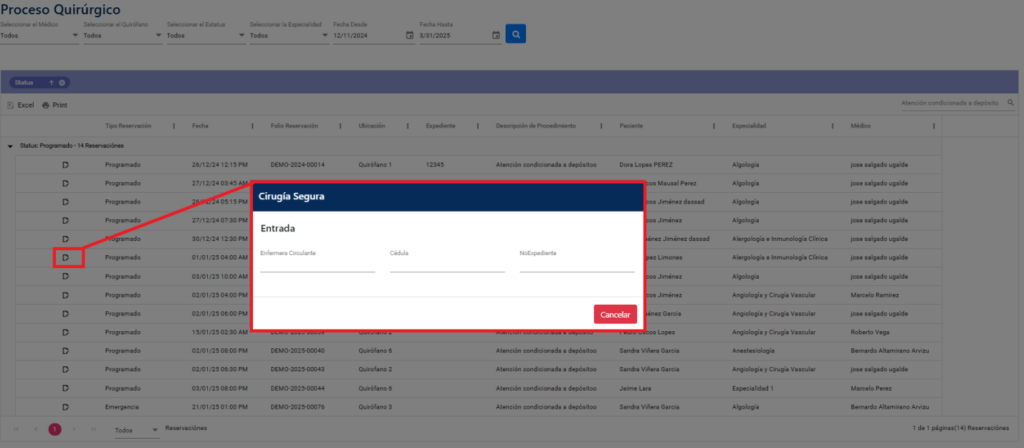Open Fecha column menu dots
This screenshot has width=1024, height=448.
pyautogui.click(x=253, y=126)
